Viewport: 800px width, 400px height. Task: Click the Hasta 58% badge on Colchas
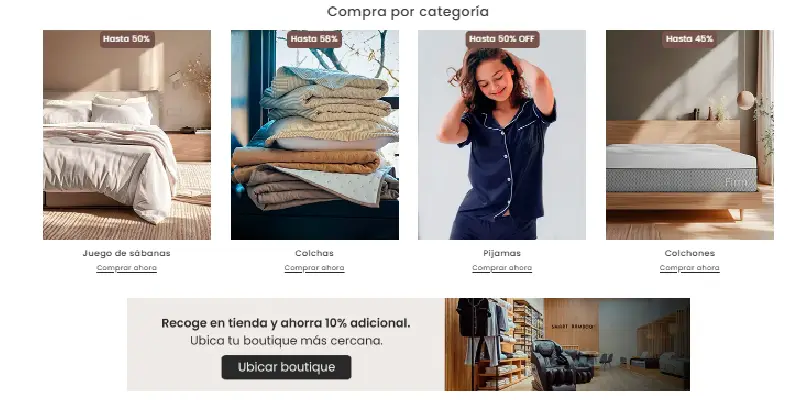[x=314, y=39]
